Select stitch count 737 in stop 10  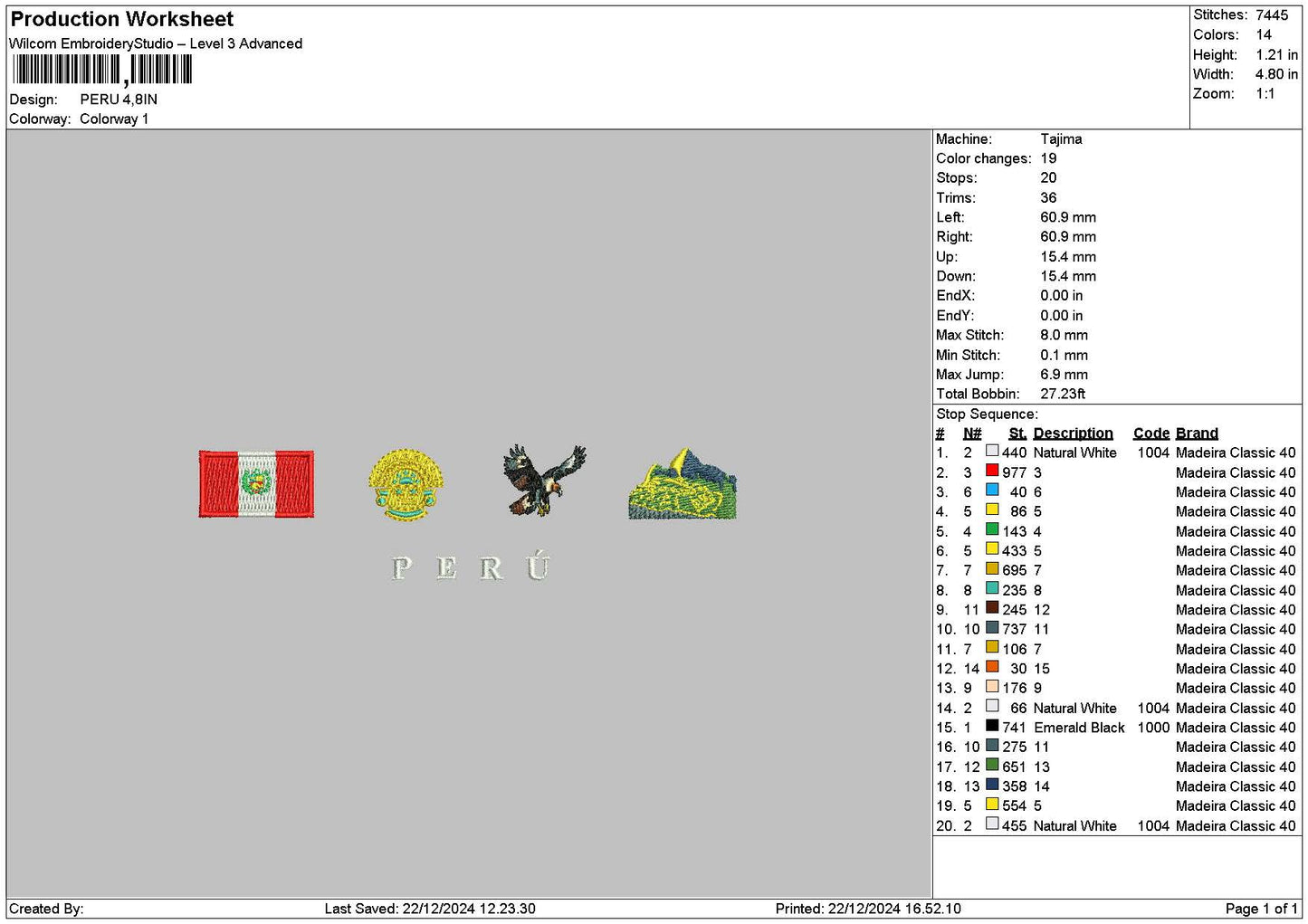1015,629
